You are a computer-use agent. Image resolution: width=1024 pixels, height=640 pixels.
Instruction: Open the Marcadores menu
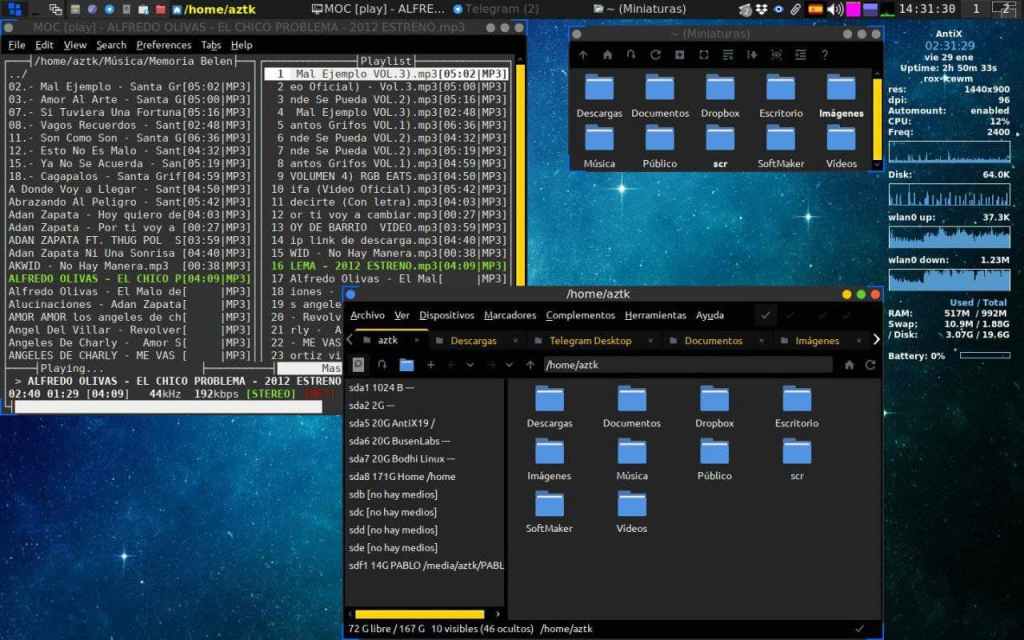[510, 315]
